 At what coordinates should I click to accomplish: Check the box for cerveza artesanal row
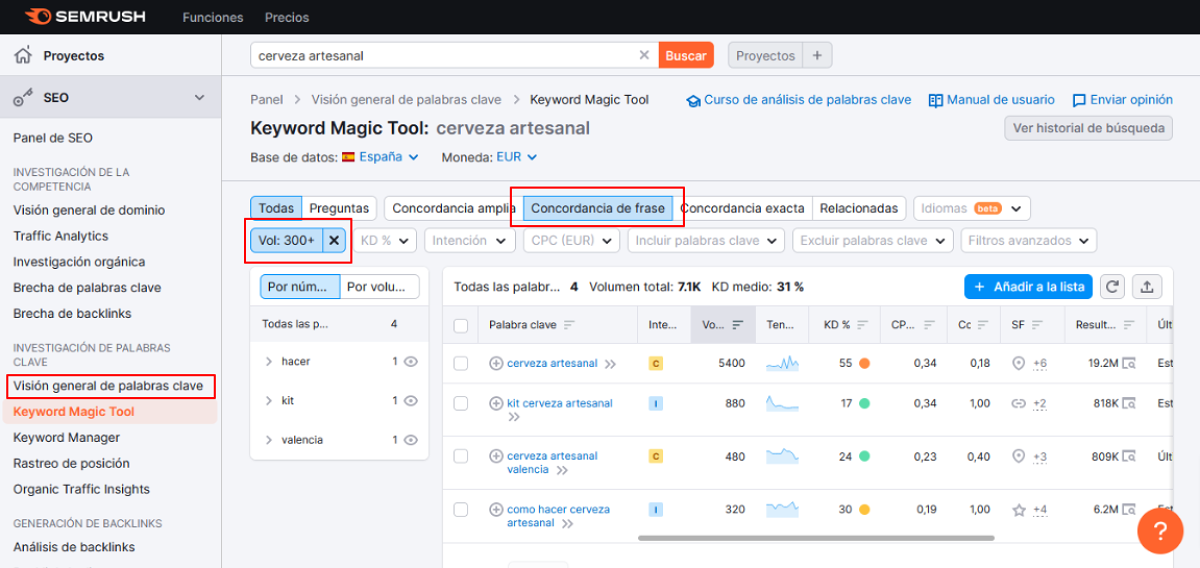[x=461, y=363]
